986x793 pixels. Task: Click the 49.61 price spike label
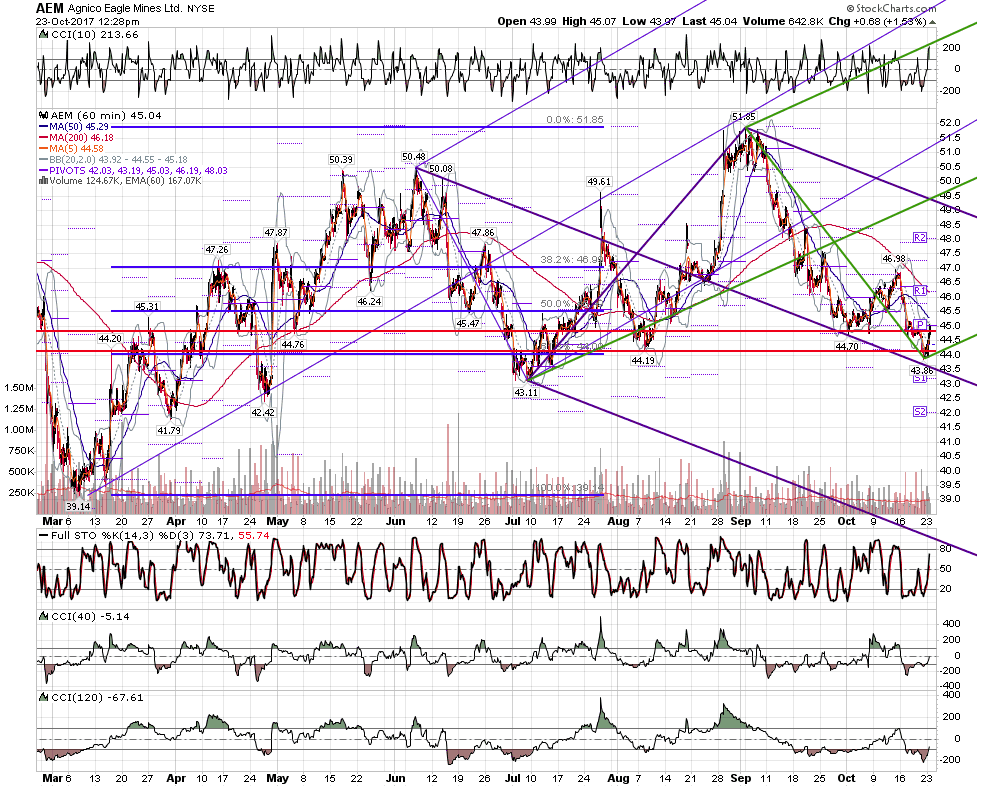coord(599,182)
